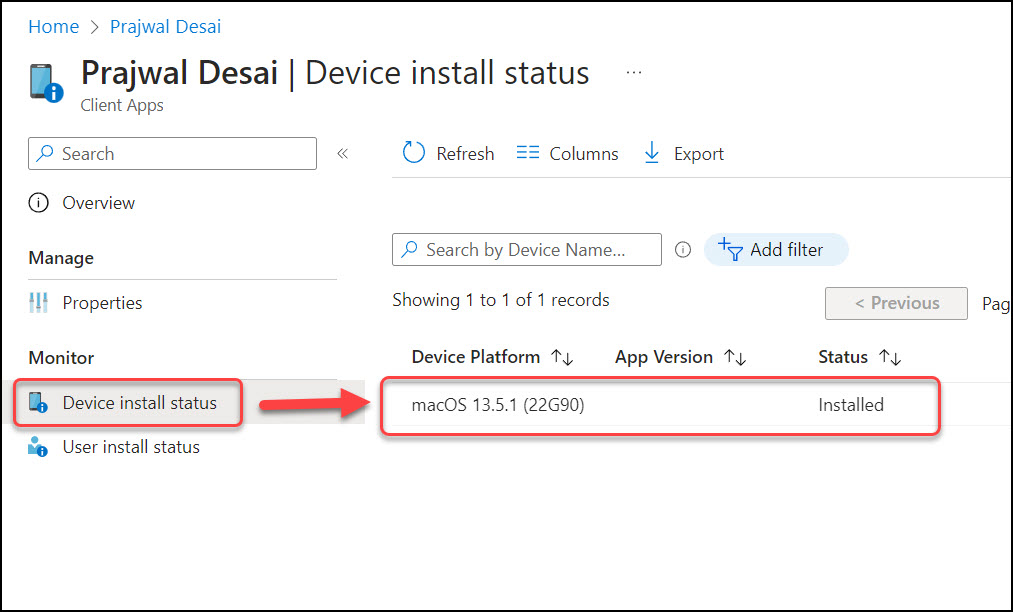
Task: Click the search magnifier in sidebar Search
Action: pos(45,153)
